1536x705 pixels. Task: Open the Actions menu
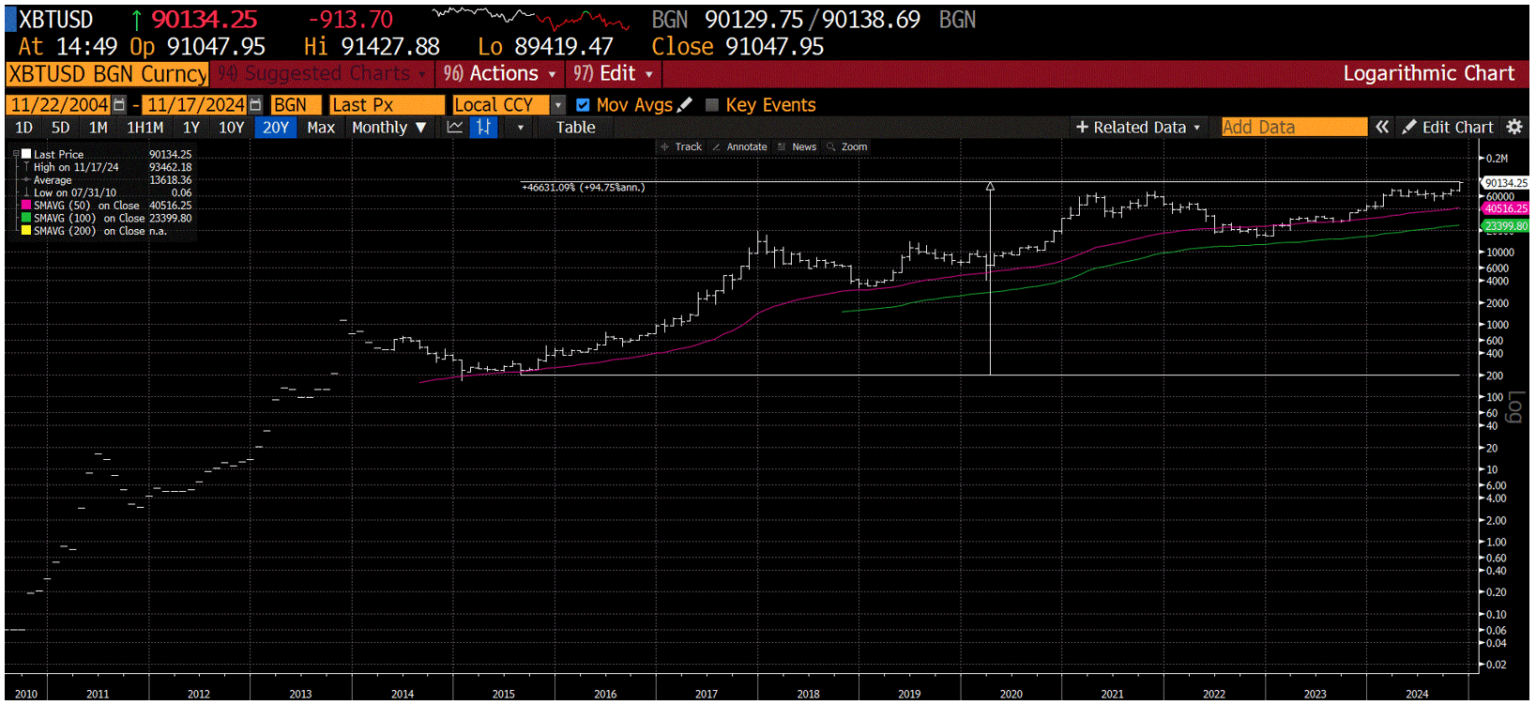point(503,74)
